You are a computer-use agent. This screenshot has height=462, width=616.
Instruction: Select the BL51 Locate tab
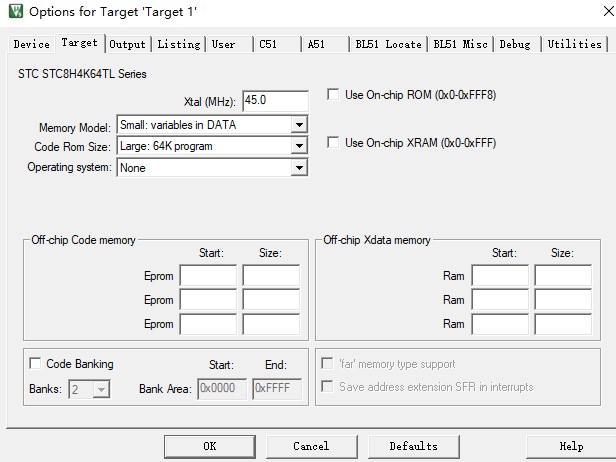388,44
